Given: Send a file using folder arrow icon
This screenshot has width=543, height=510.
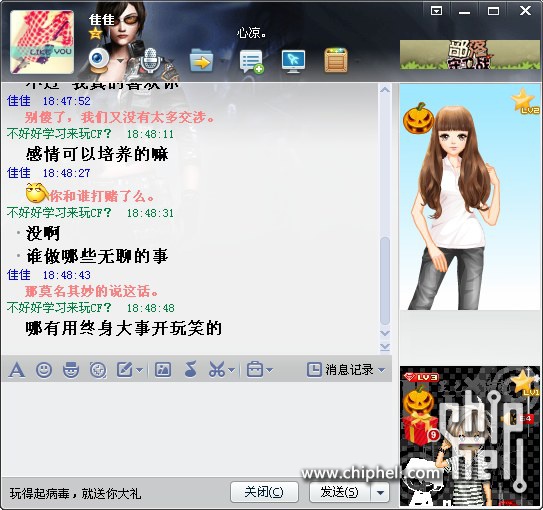Looking at the screenshot, I should 201,61.
